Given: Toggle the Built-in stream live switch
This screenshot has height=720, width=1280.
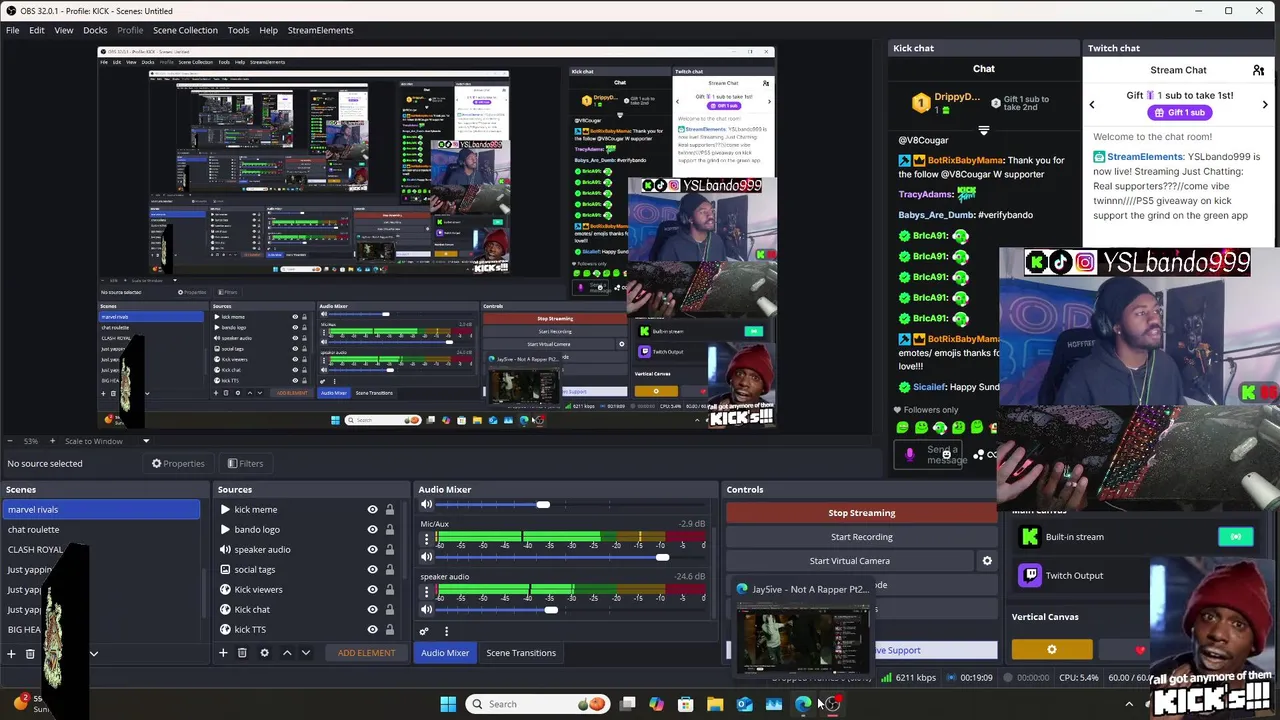Looking at the screenshot, I should [x=1236, y=537].
